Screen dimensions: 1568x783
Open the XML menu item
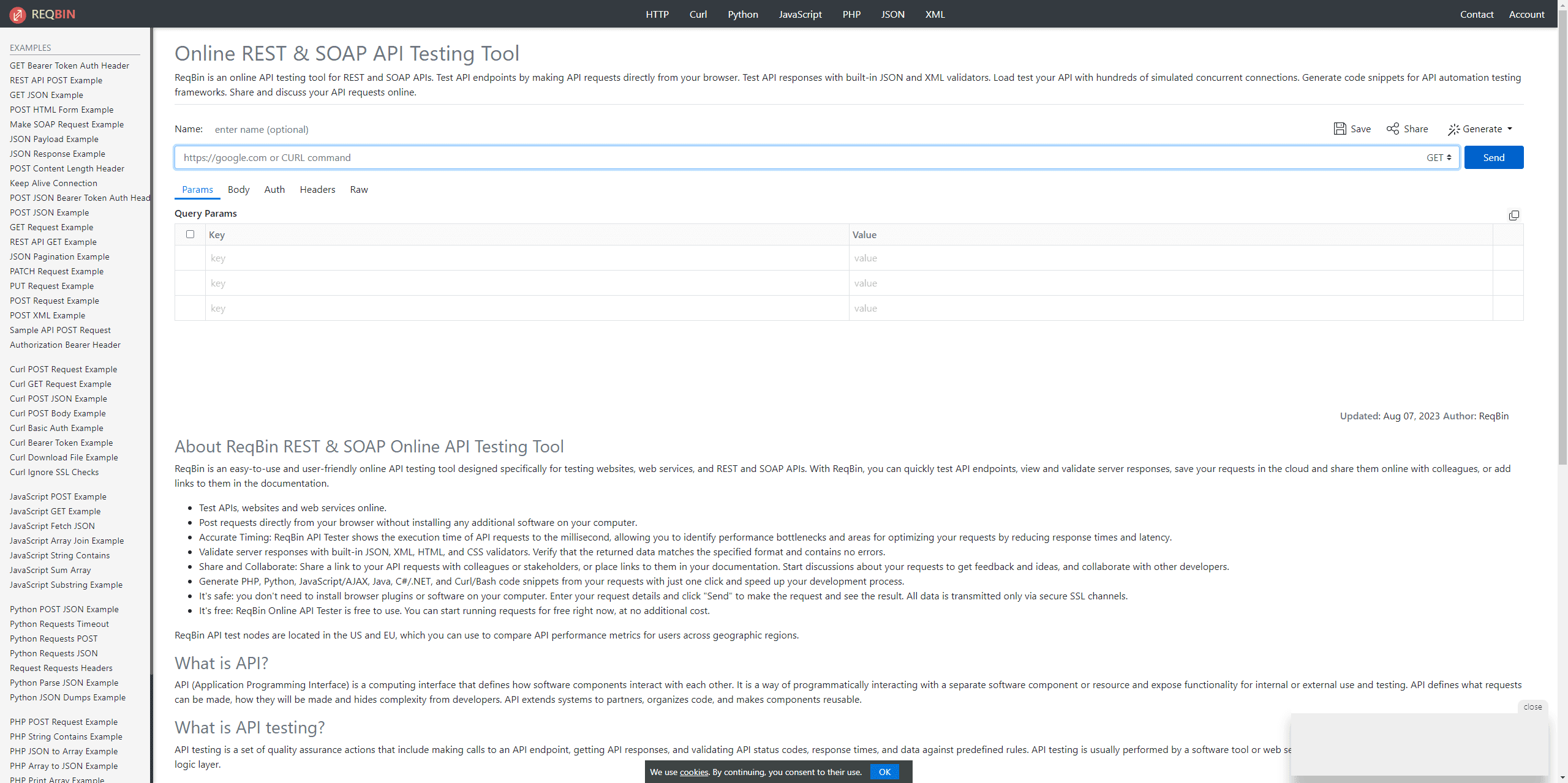pyautogui.click(x=935, y=14)
